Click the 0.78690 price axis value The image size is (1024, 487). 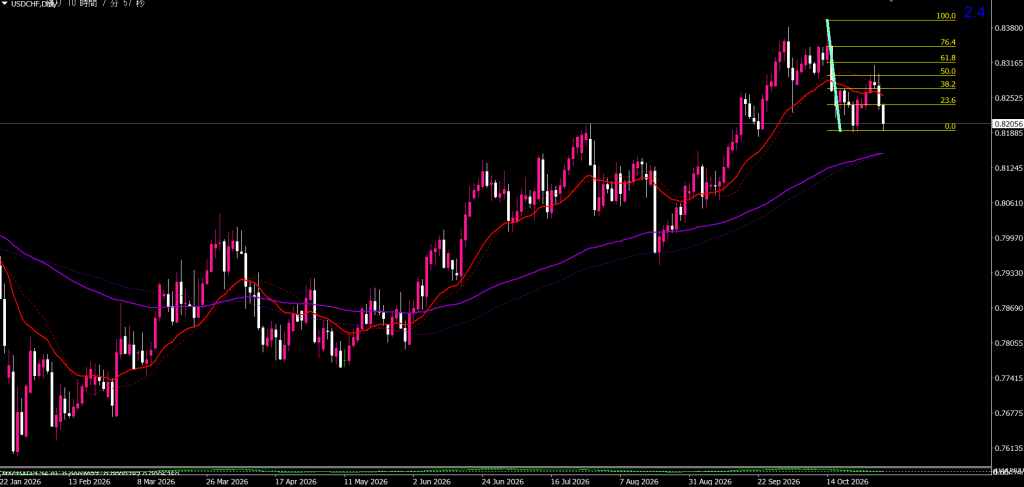(1006, 308)
